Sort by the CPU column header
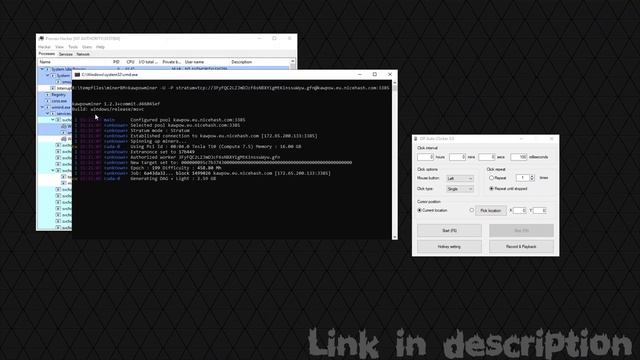Screen dimensions: 640x360 (x=130, y=62)
